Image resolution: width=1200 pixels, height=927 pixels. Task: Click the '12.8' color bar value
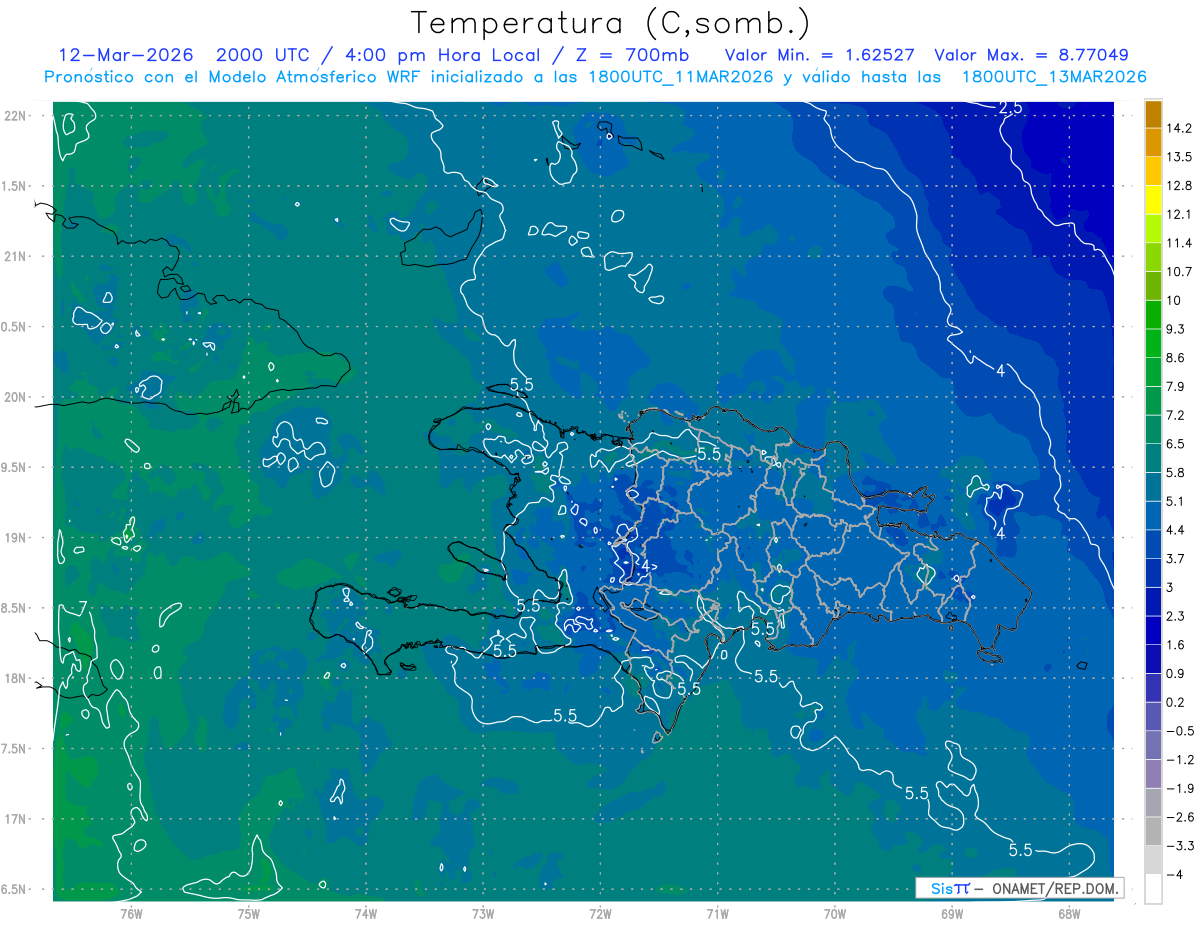(1178, 186)
